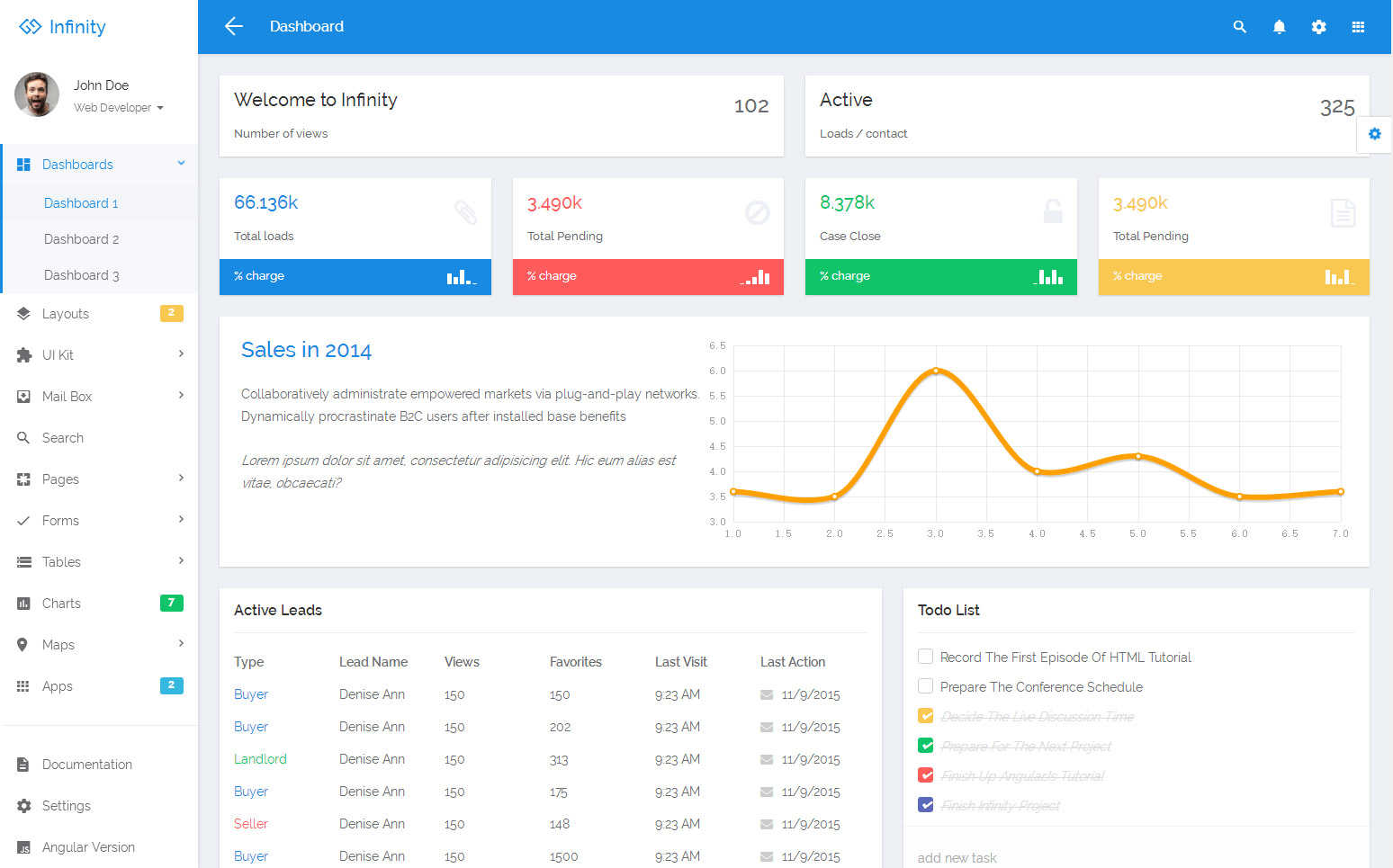
Task: Click bar chart icon in blue charge footer
Action: 462,277
